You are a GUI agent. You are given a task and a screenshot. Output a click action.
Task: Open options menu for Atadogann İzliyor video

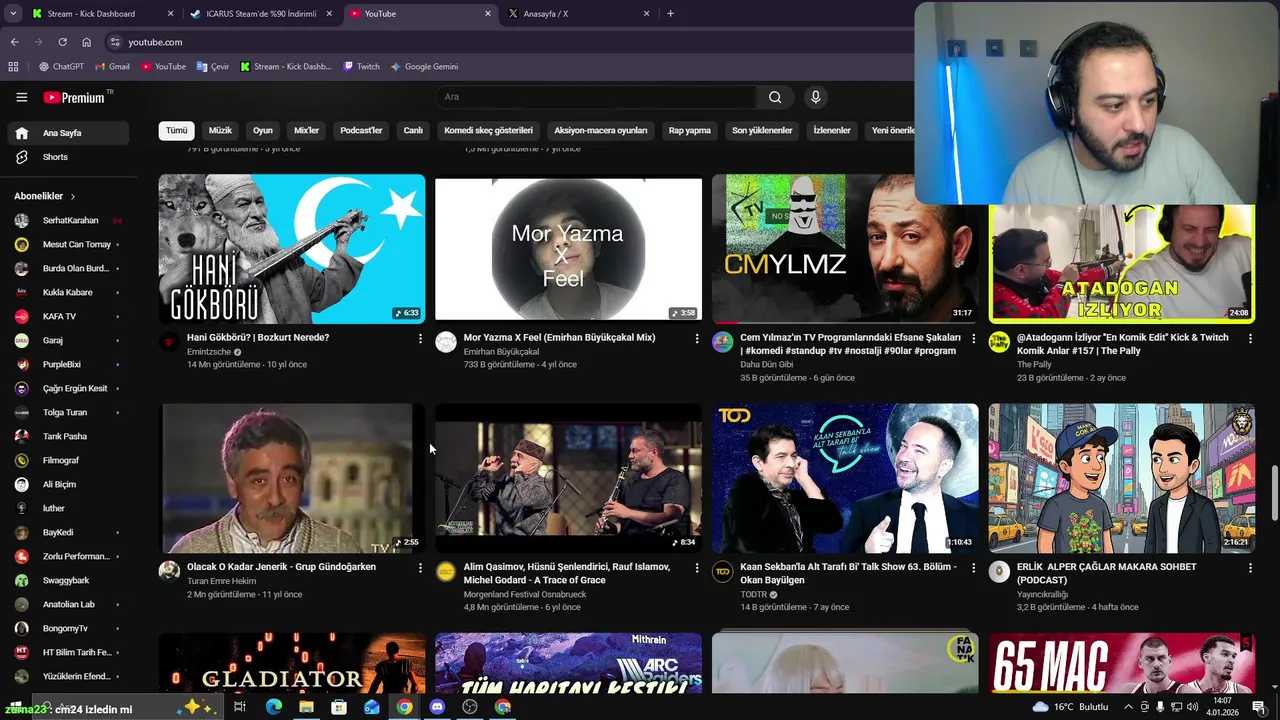(1250, 339)
